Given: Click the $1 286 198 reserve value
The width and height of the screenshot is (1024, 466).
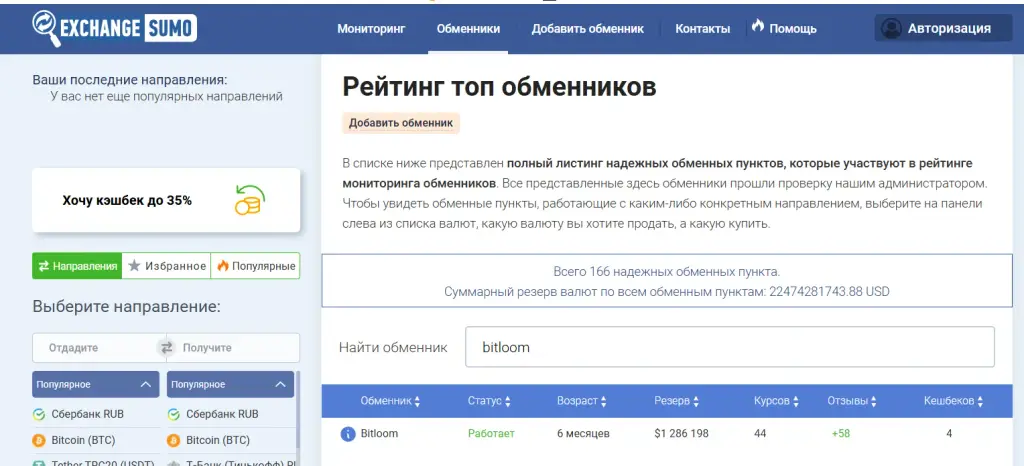Looking at the screenshot, I should (681, 433).
